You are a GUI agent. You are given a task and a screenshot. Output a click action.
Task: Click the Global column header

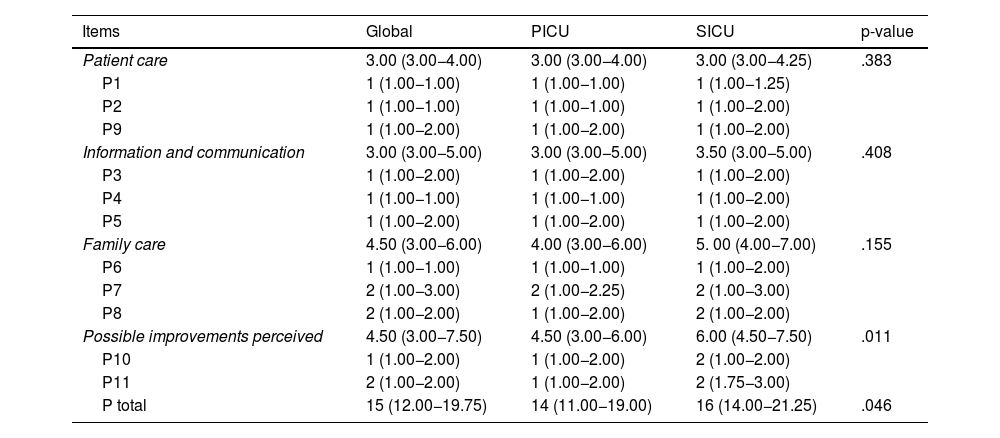click(x=389, y=32)
